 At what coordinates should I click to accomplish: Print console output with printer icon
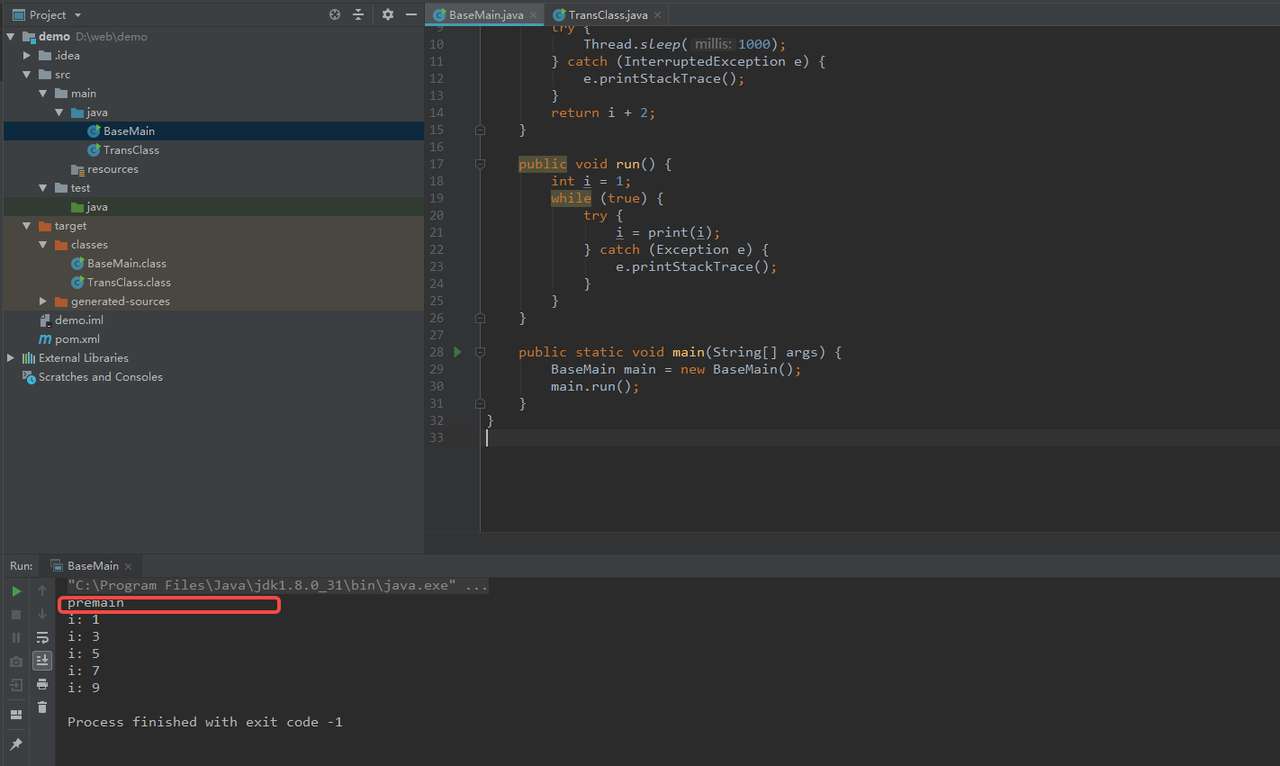(42, 684)
